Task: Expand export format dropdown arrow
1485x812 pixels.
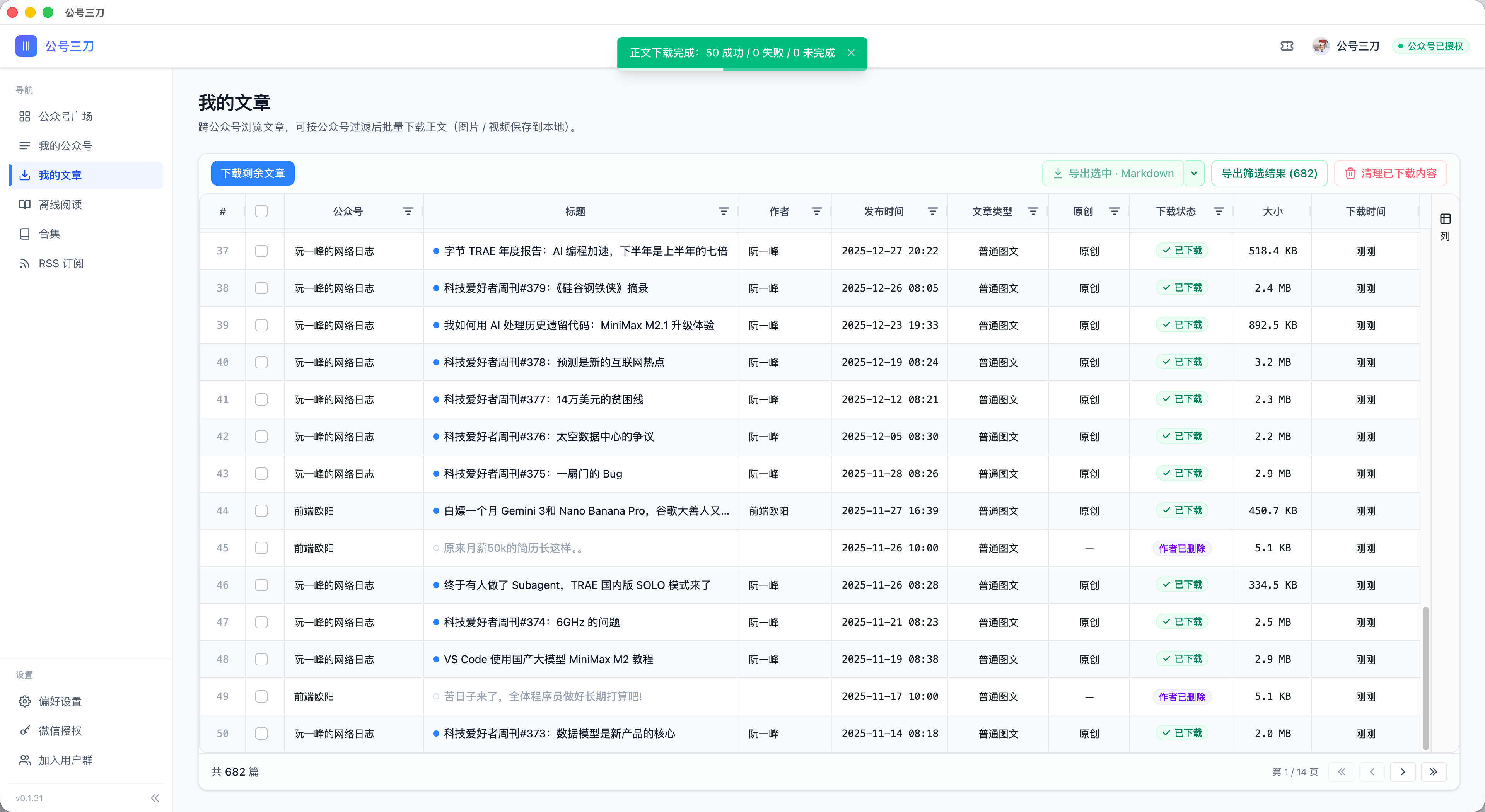Action: pos(1194,173)
